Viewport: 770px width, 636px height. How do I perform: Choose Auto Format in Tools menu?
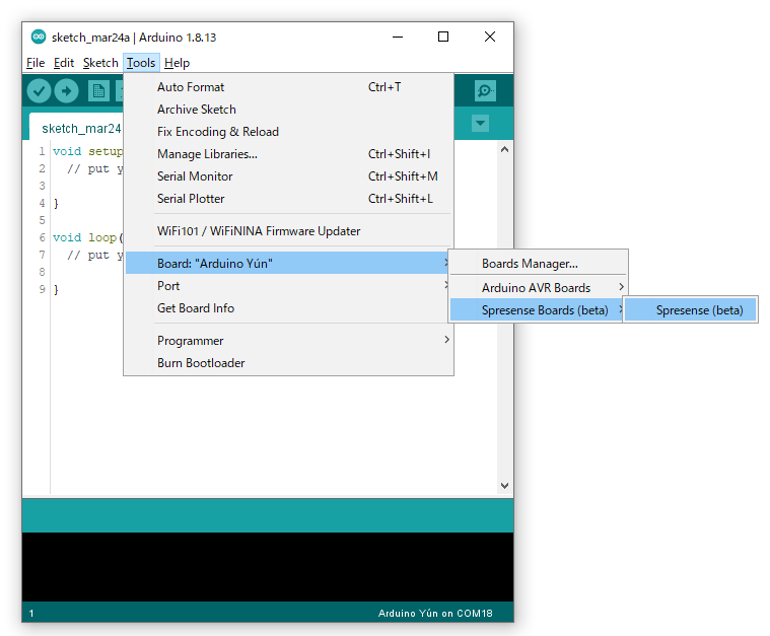pyautogui.click(x=191, y=87)
